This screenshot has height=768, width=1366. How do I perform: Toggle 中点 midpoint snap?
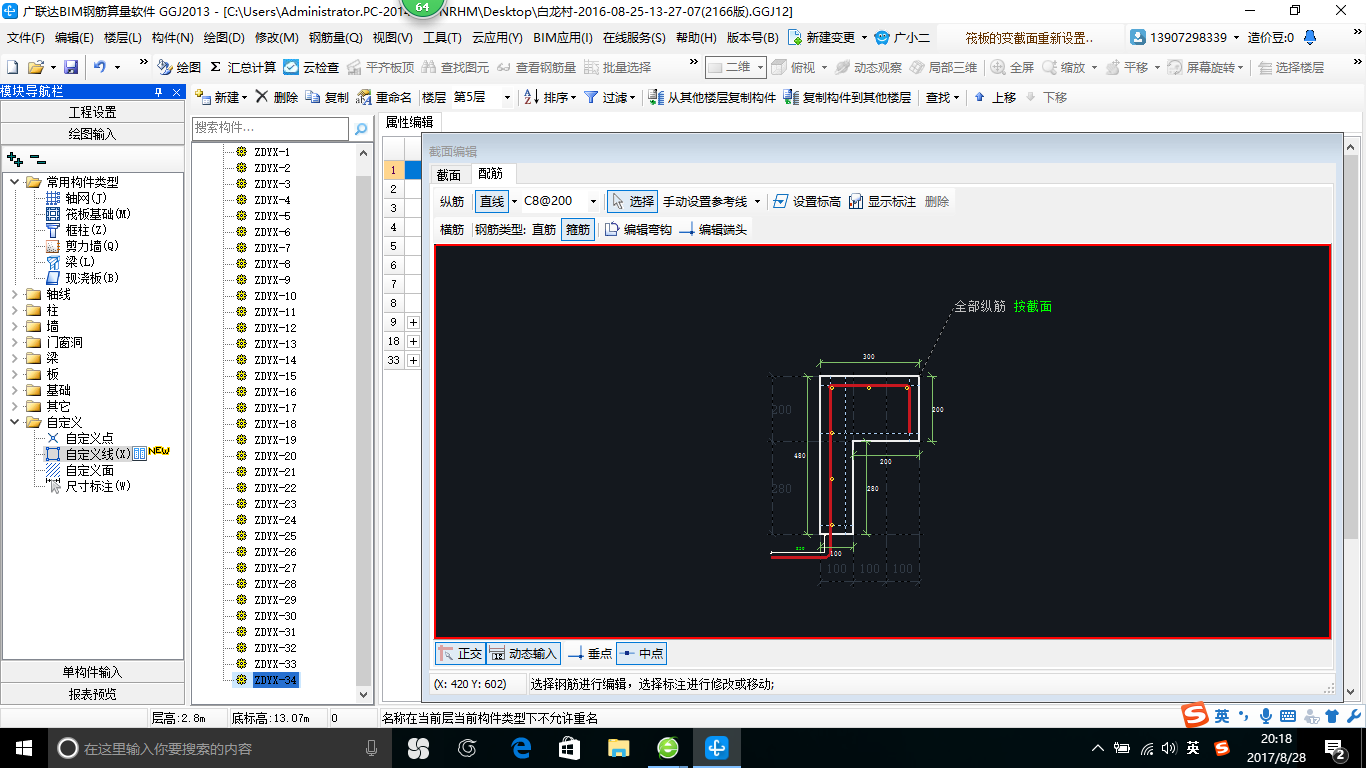[641, 653]
